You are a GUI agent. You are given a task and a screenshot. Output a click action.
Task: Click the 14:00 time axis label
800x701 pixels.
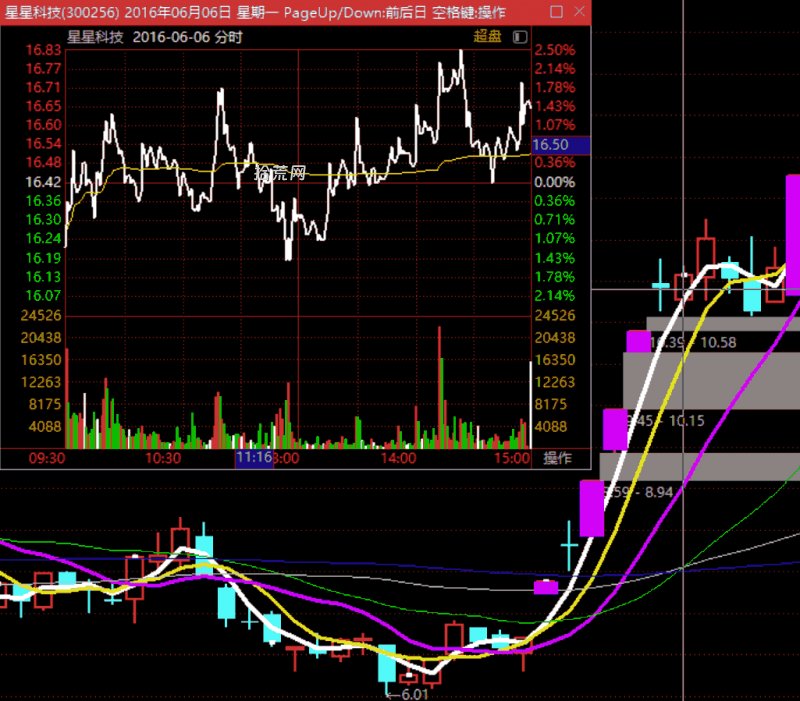(x=398, y=458)
